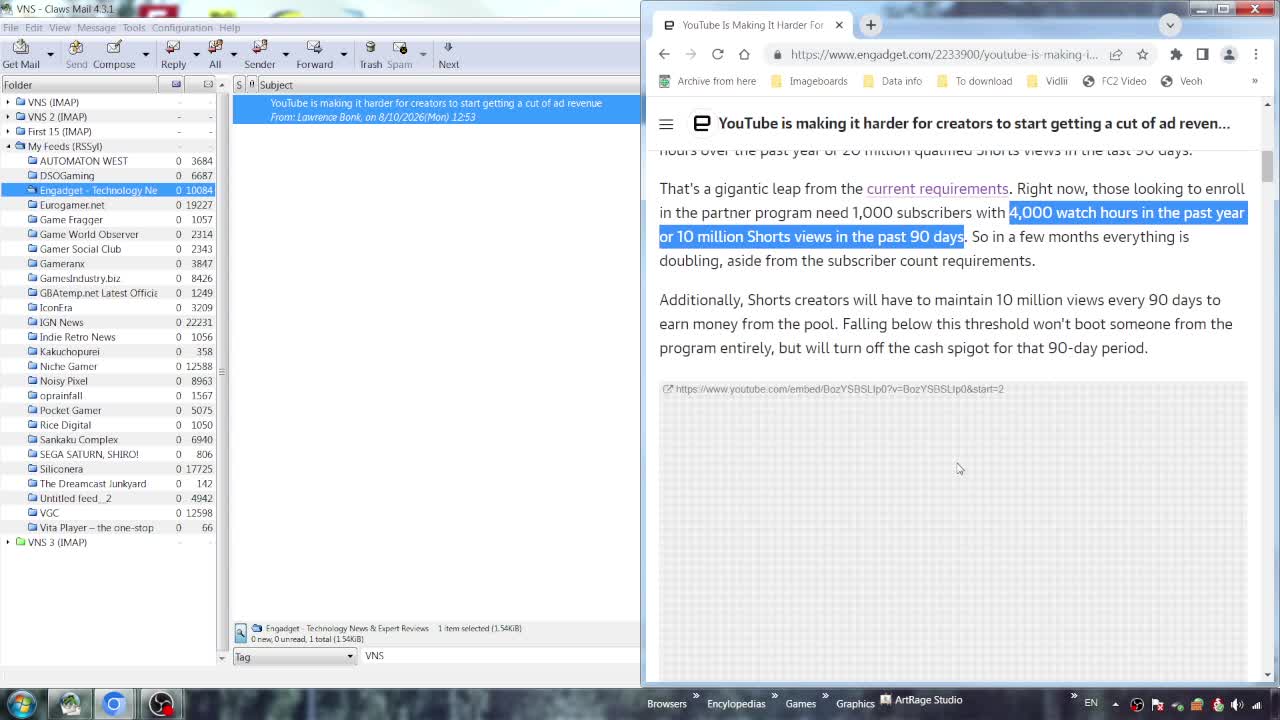Open the Siliconera feed folder
Image resolution: width=1280 pixels, height=720 pixels.
pos(61,469)
